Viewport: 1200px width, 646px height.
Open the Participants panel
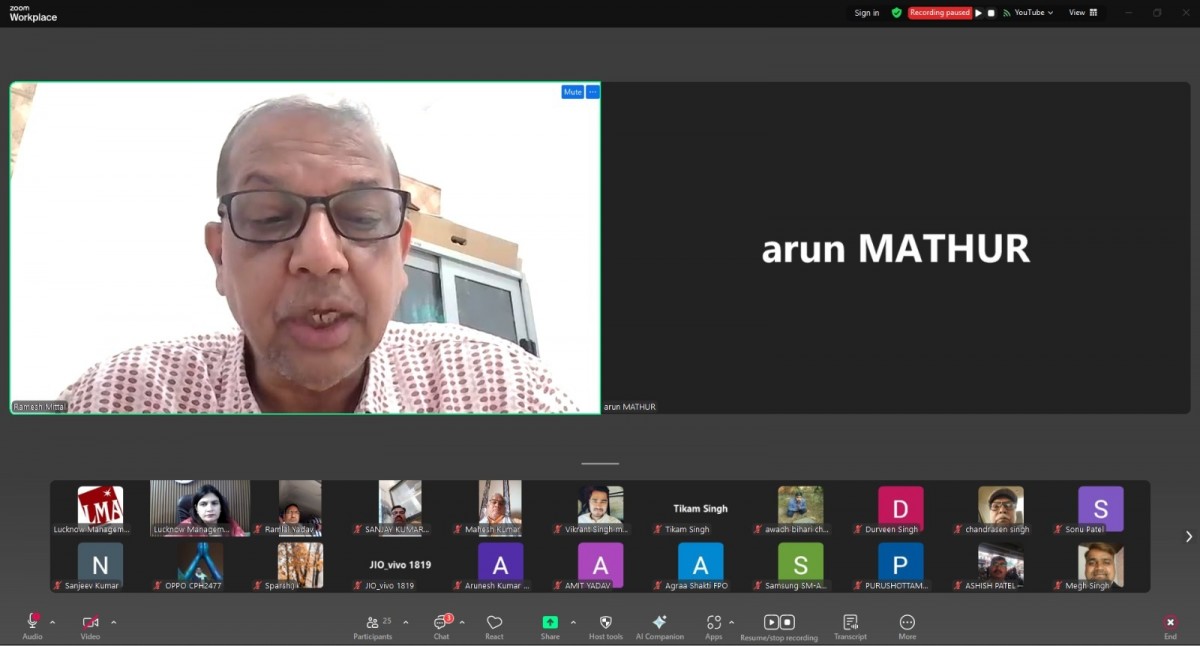(372, 622)
